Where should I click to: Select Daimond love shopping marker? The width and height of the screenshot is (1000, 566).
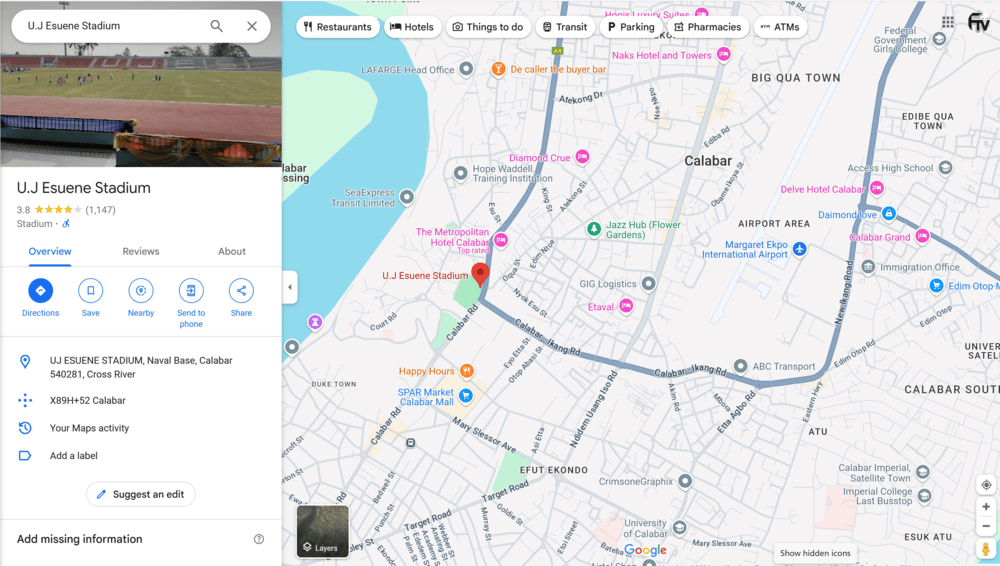click(x=888, y=214)
